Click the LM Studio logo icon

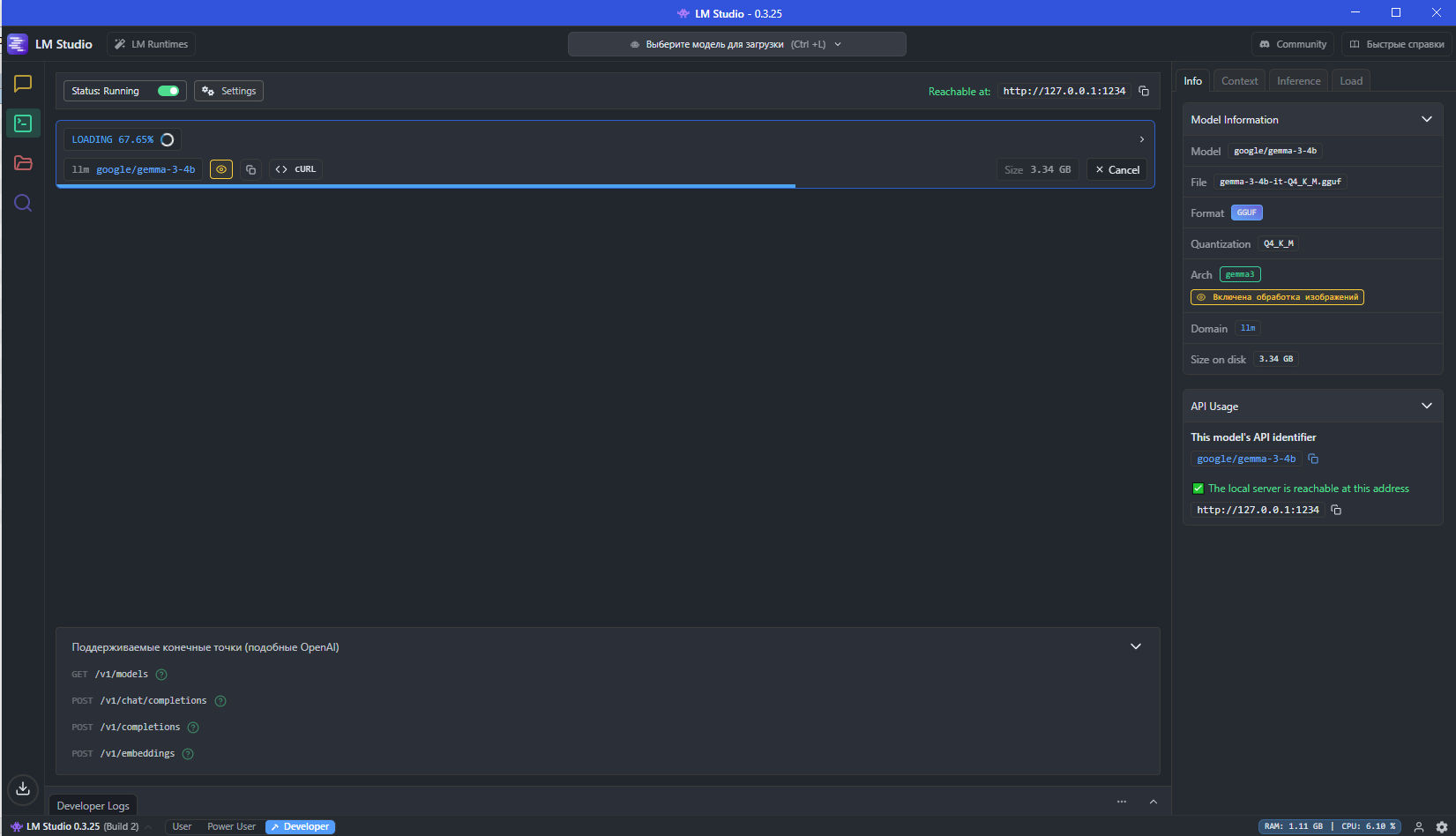click(x=17, y=44)
